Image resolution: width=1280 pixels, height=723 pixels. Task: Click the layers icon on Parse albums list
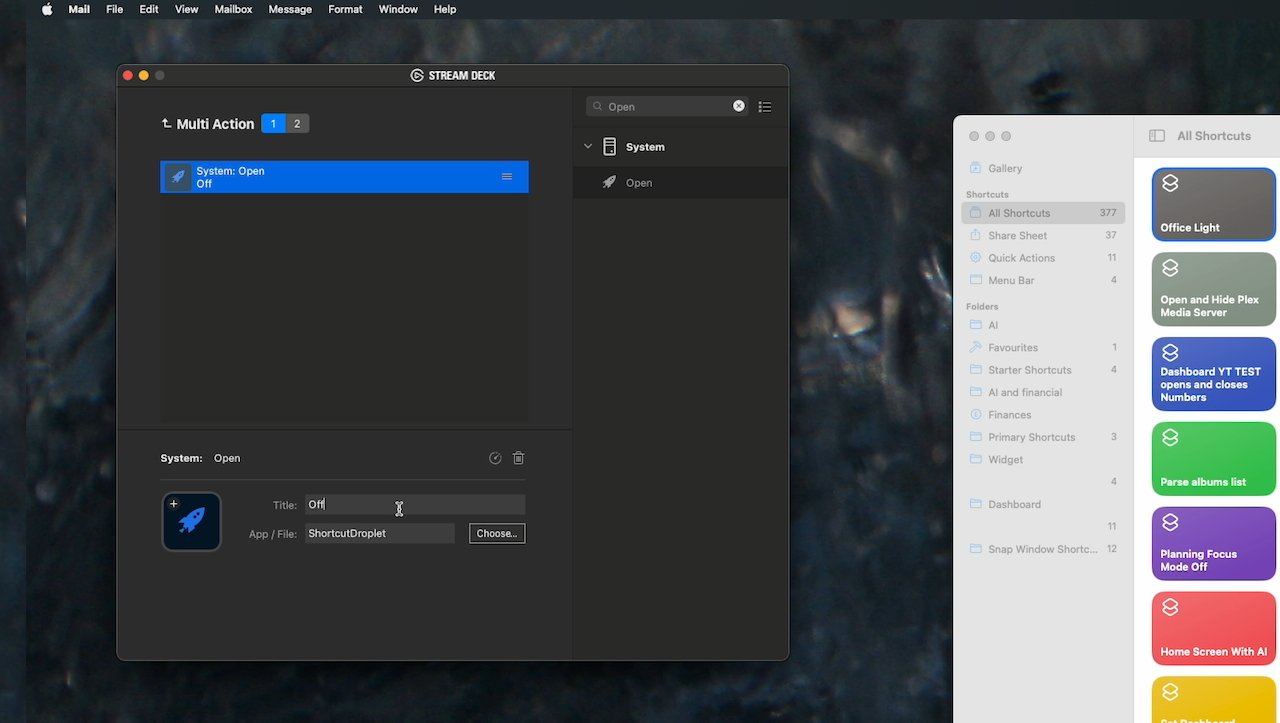coord(1170,438)
